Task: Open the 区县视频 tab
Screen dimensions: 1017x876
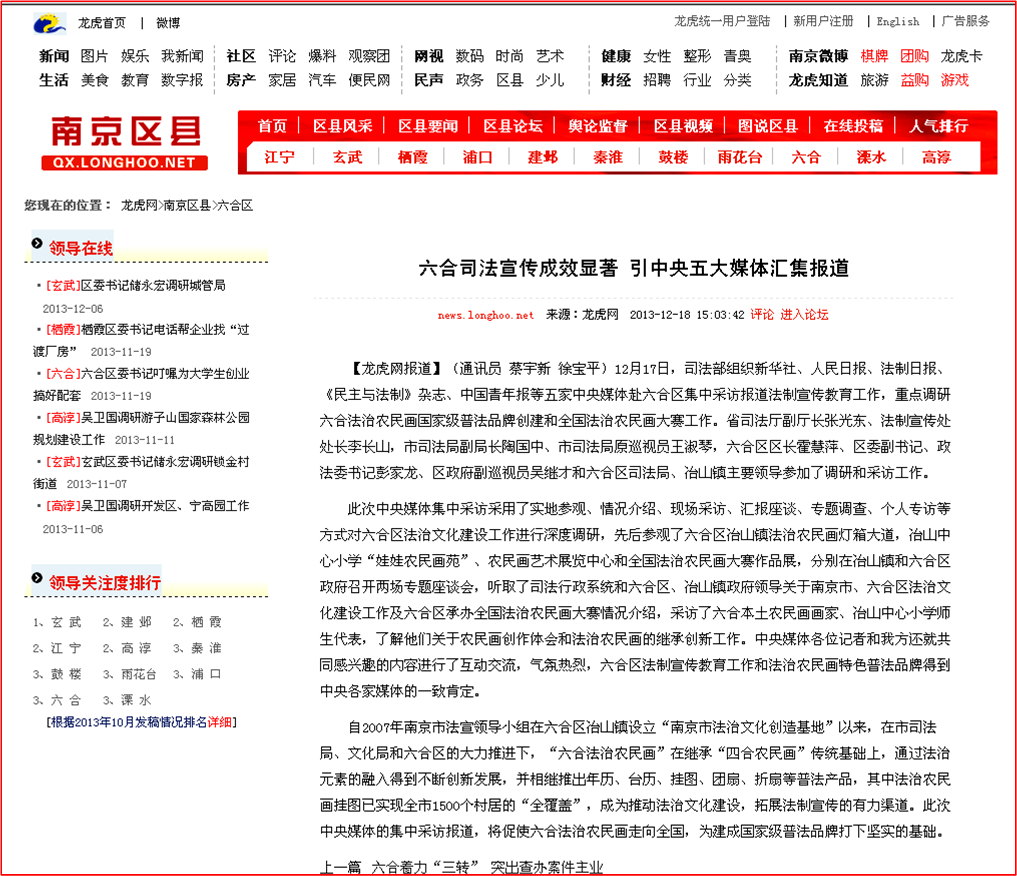Action: (x=683, y=126)
